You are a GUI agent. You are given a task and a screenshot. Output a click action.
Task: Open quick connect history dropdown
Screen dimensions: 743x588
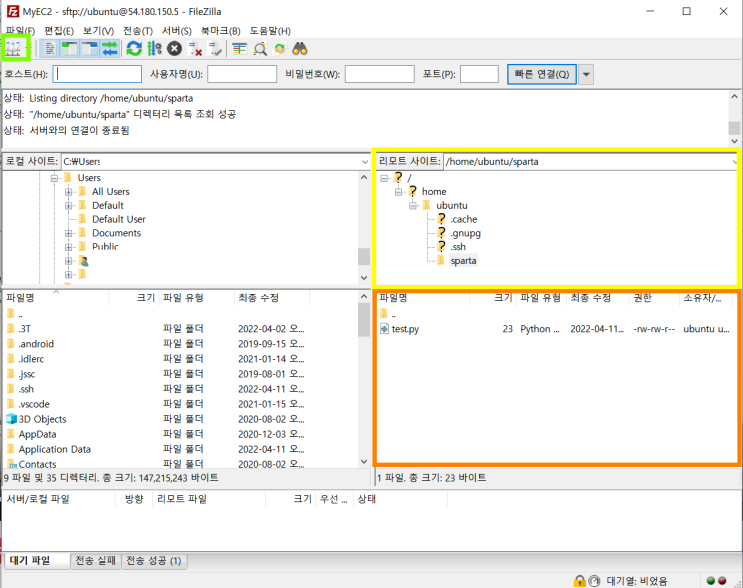586,74
